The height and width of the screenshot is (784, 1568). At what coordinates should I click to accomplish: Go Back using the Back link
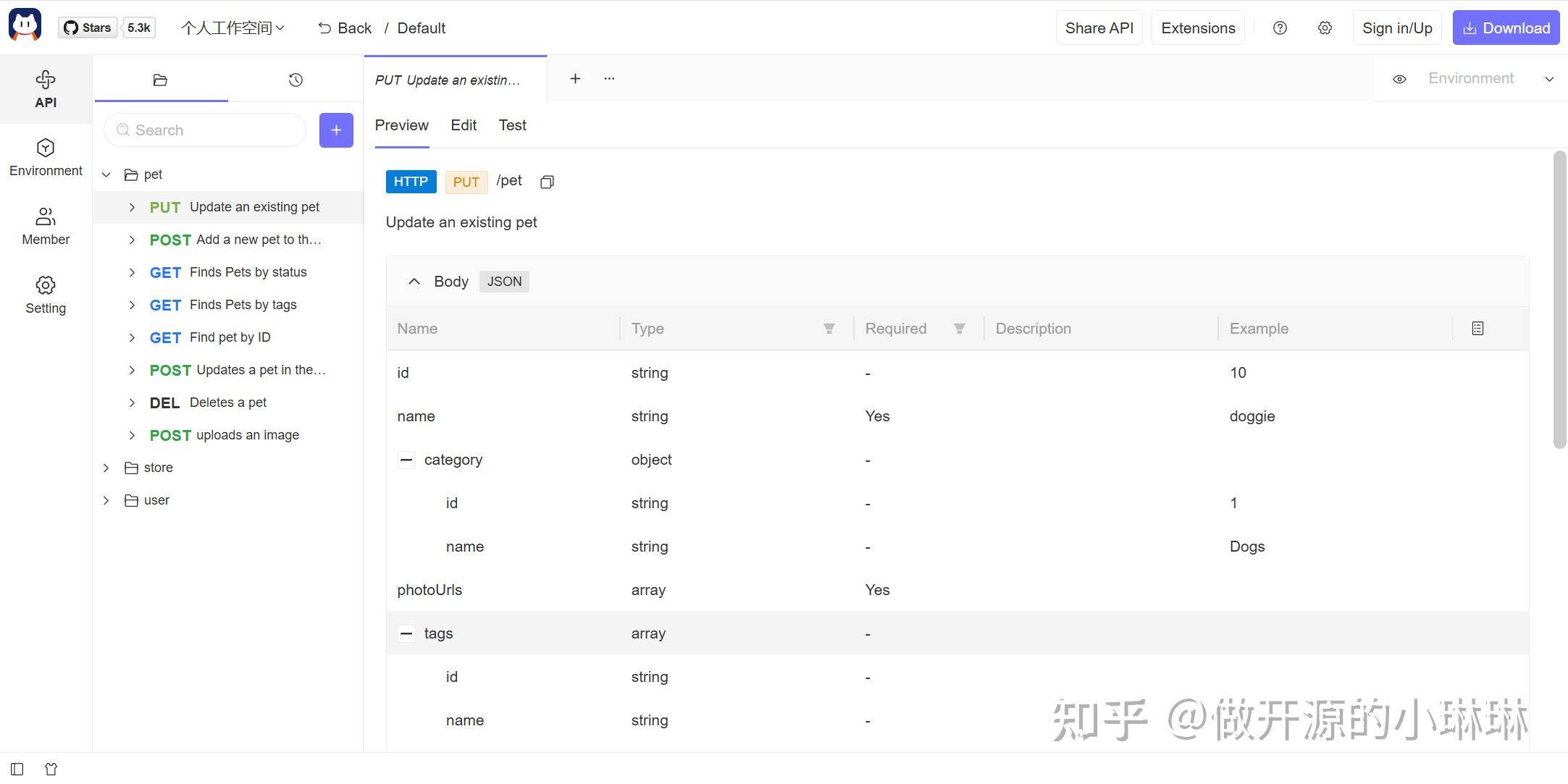pyautogui.click(x=345, y=28)
